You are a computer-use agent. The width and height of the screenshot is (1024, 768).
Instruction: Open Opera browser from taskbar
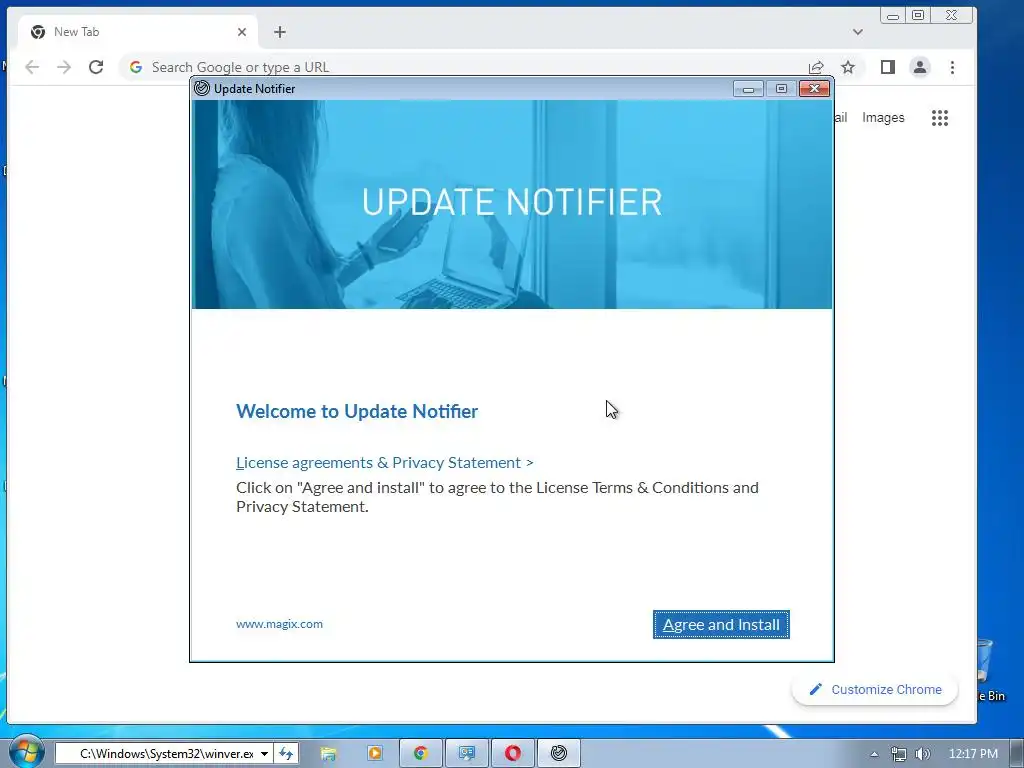coord(513,754)
